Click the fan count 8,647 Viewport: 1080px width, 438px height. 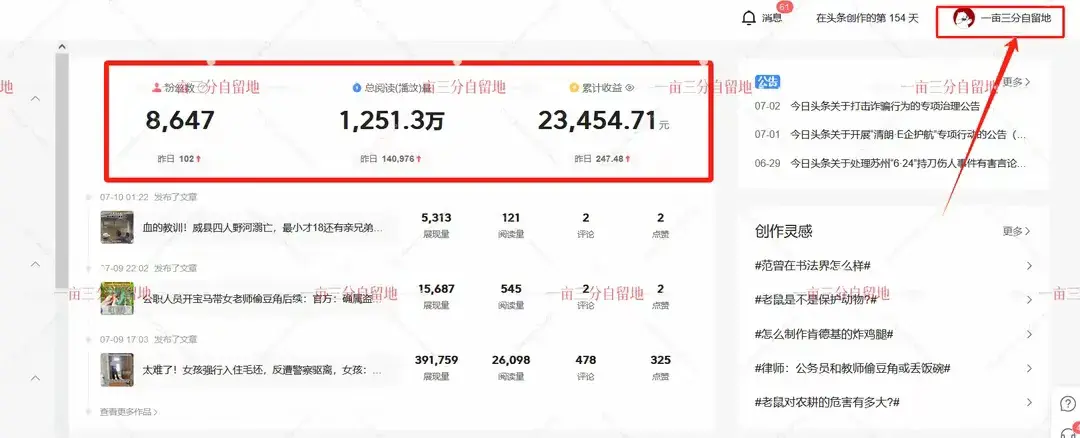coord(180,121)
